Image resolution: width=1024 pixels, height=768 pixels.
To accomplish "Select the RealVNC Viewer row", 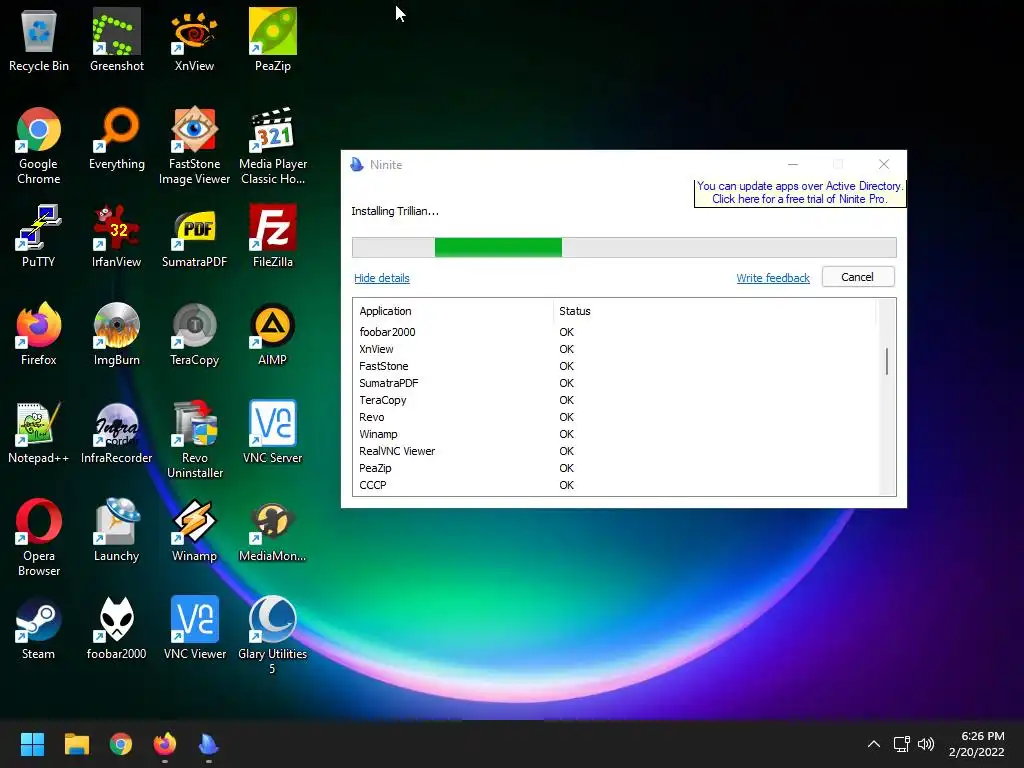I will 616,451.
